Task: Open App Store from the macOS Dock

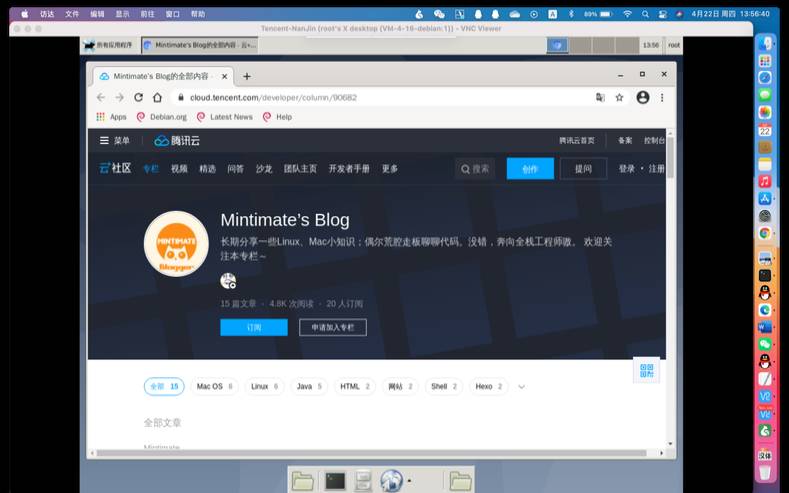Action: pyautogui.click(x=765, y=198)
